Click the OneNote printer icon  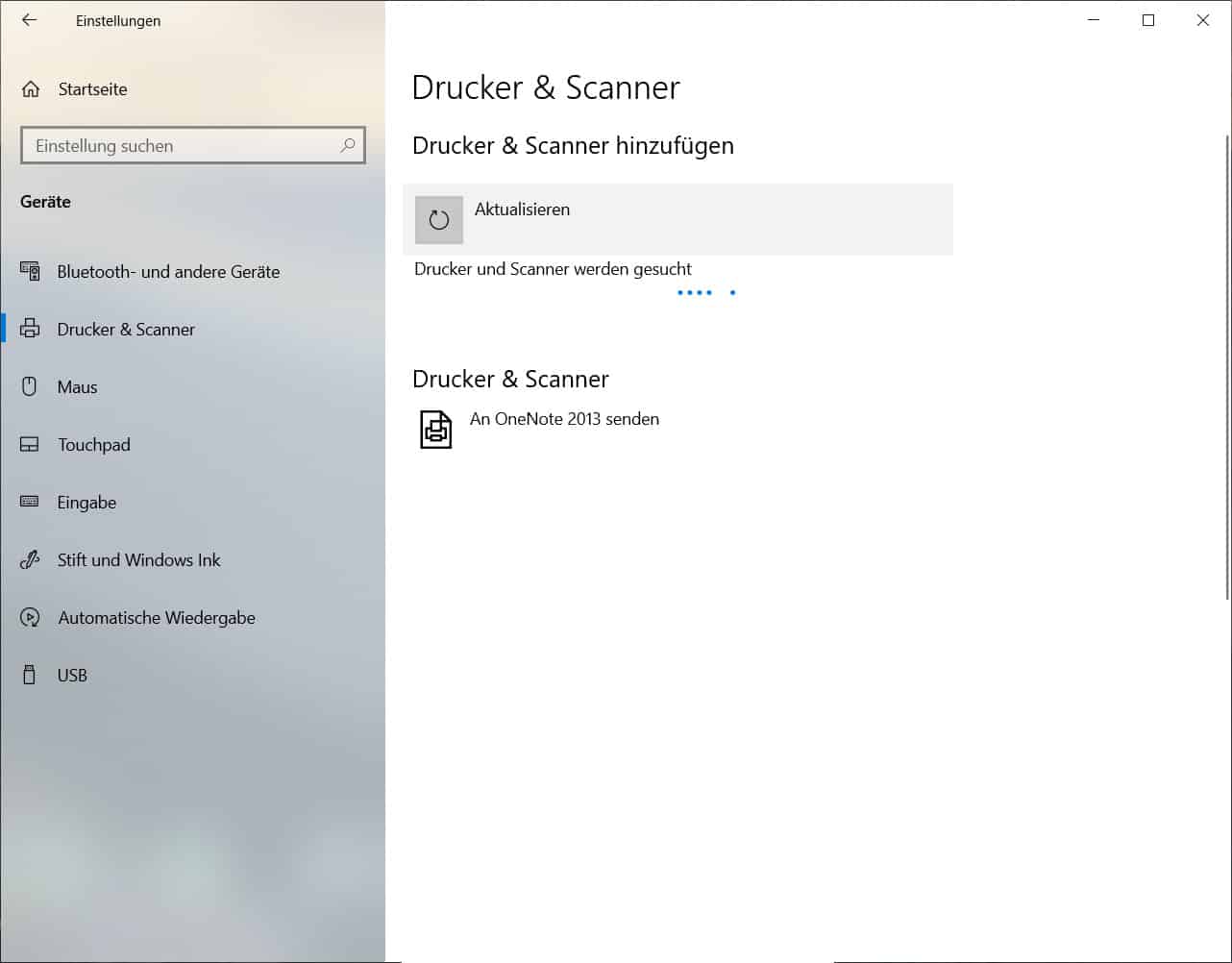tap(436, 429)
